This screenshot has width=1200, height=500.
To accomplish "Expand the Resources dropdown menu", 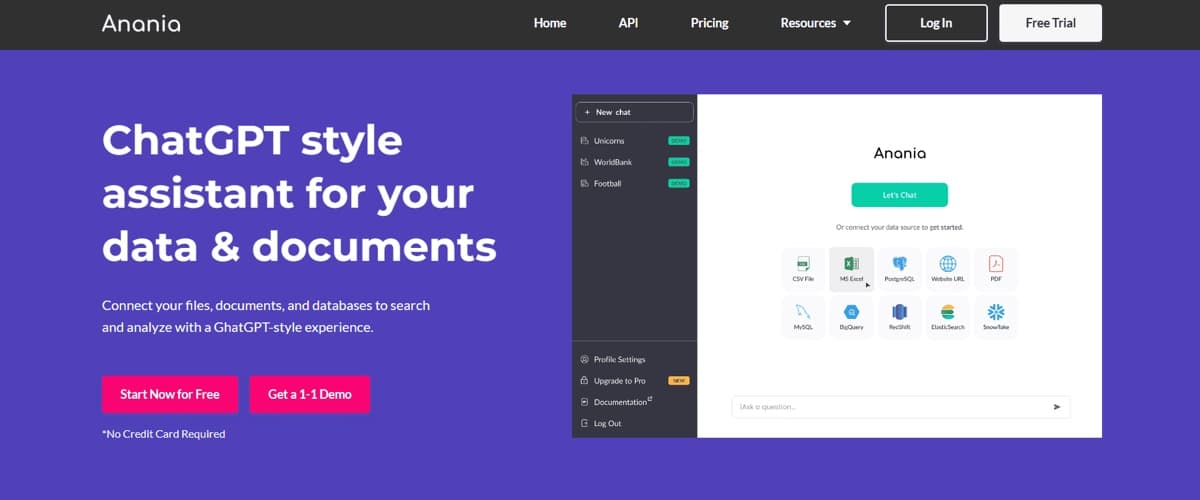I will 815,23.
